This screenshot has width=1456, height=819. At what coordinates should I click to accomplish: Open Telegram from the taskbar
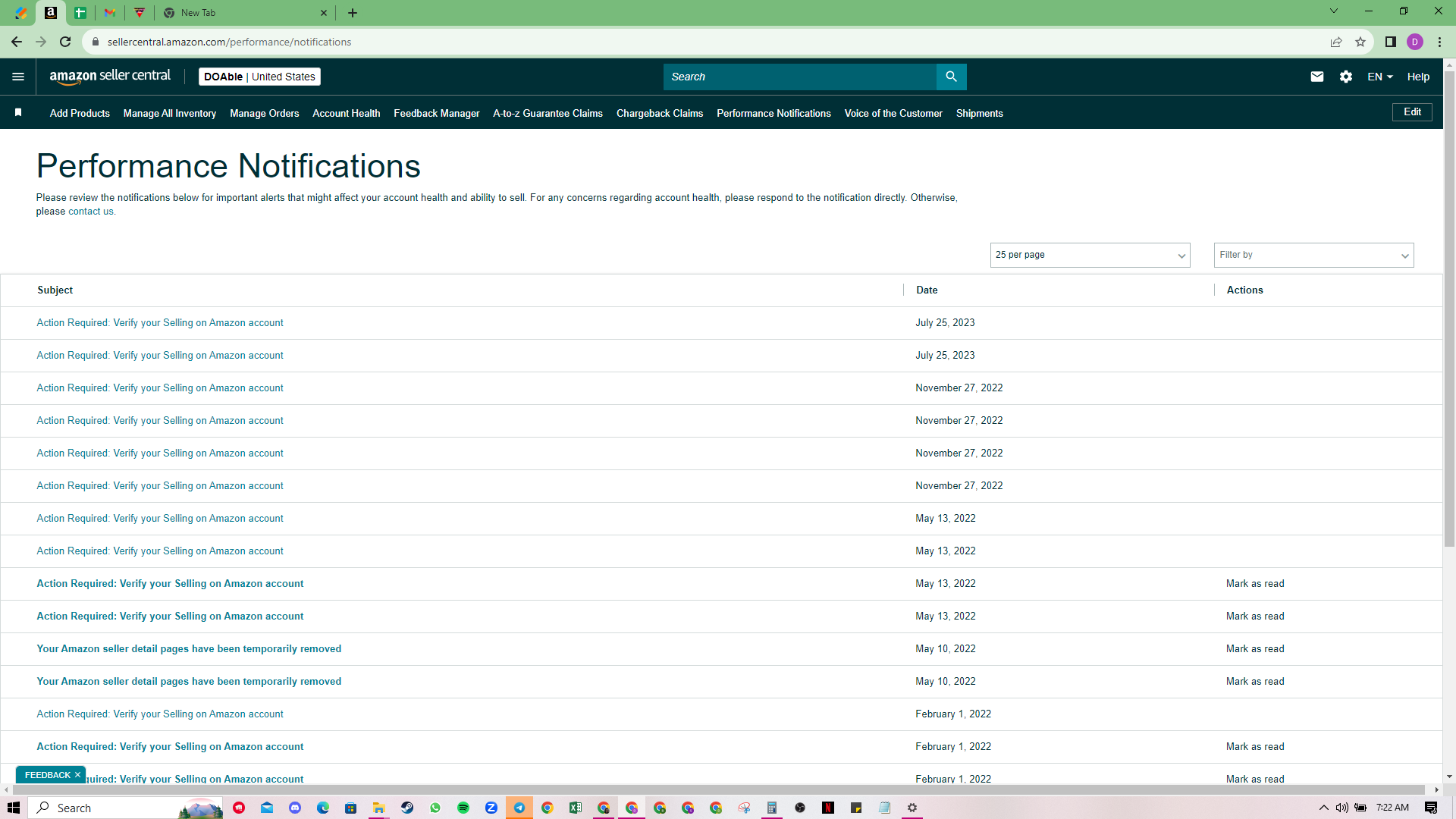click(519, 808)
